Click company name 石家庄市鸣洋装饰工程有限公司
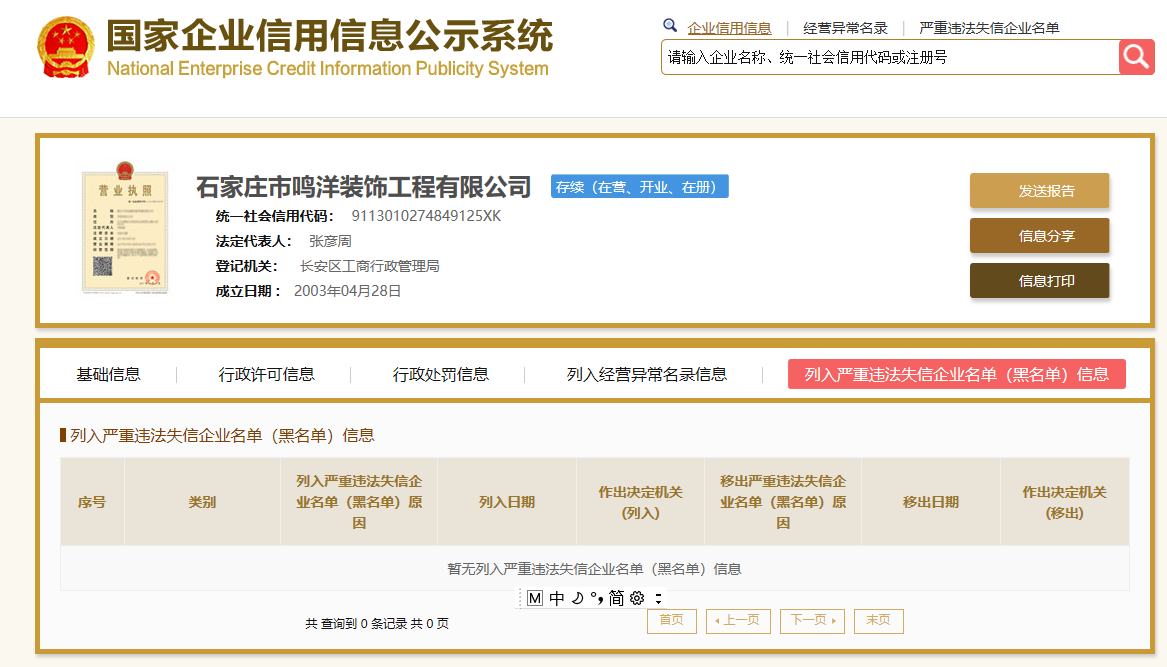The image size is (1167, 667). (363, 187)
